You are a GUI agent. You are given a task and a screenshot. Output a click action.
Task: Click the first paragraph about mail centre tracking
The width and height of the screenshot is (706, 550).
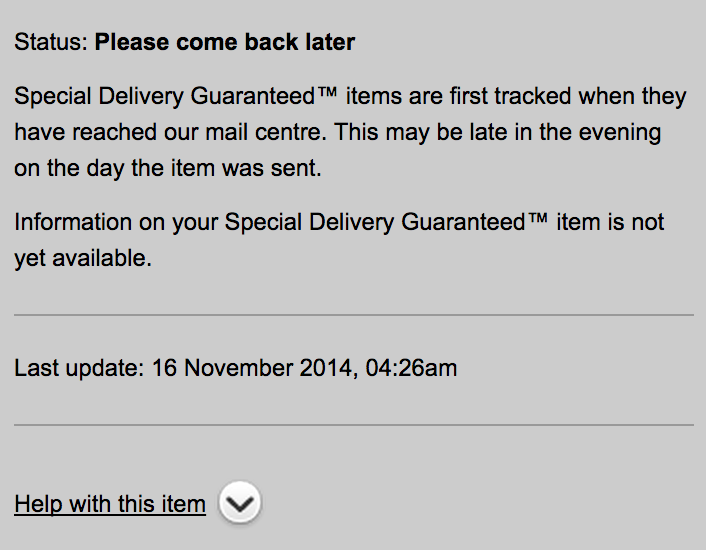pyautogui.click(x=350, y=132)
